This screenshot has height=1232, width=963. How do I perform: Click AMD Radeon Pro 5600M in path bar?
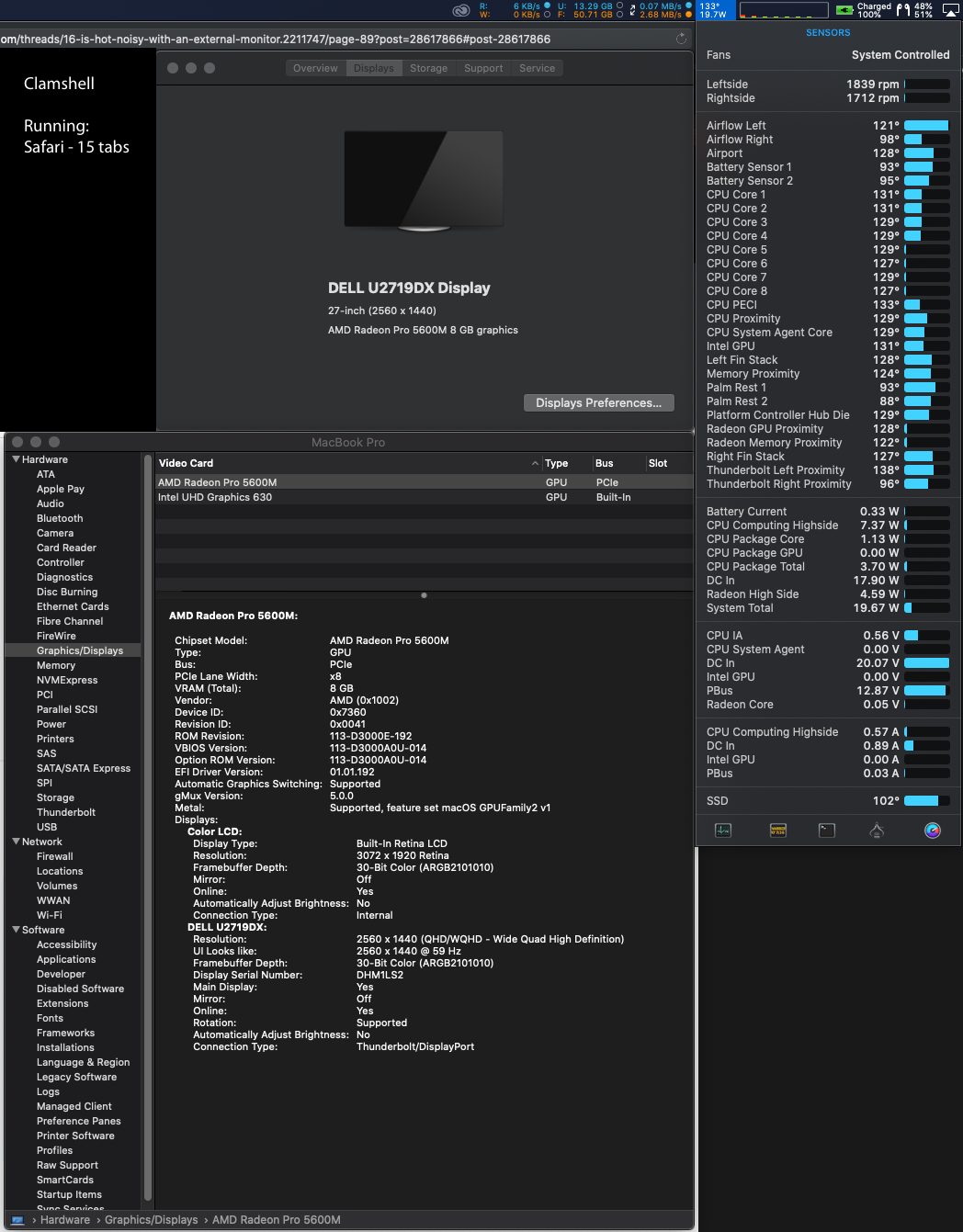(276, 1220)
